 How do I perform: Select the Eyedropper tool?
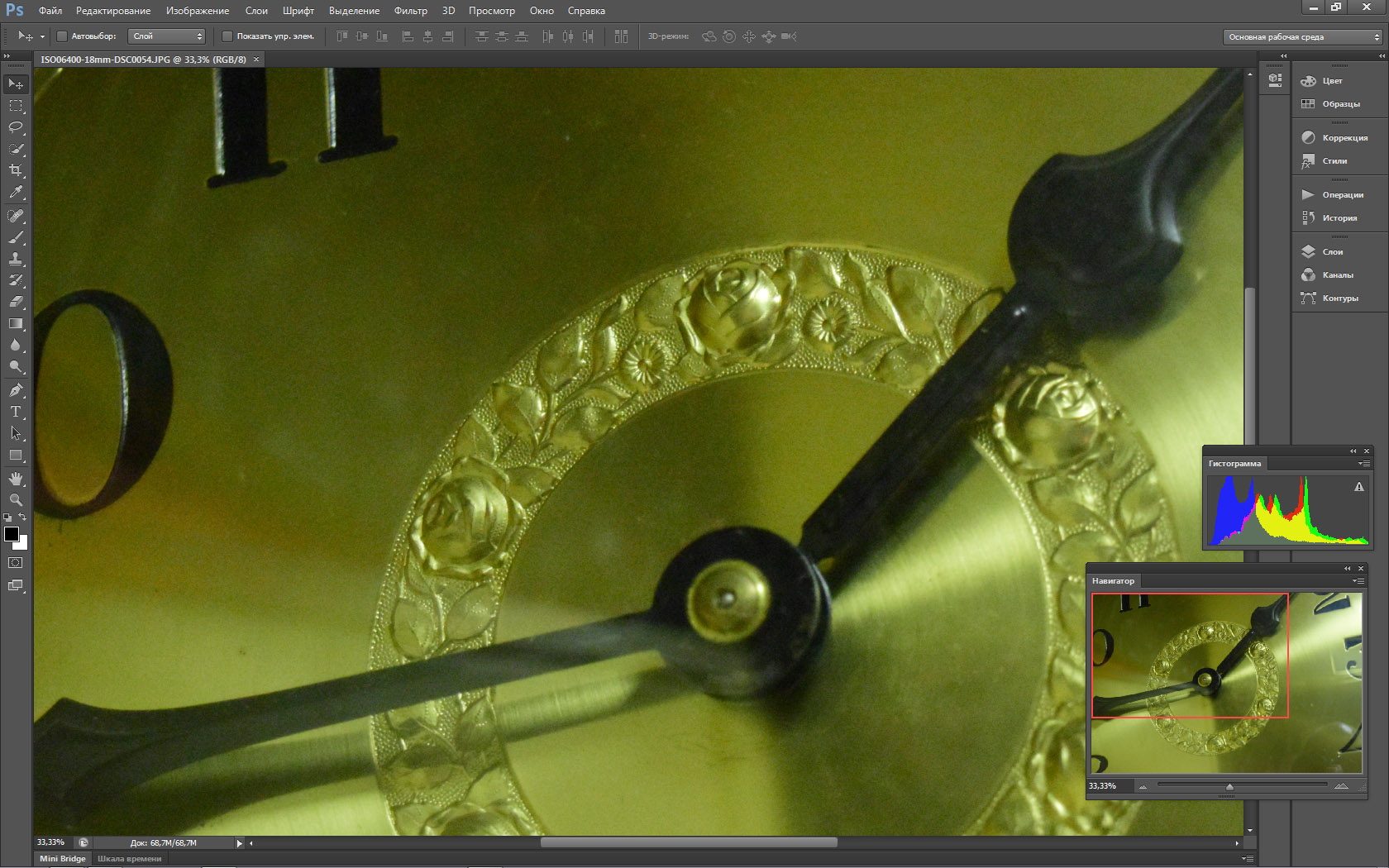click(x=16, y=192)
